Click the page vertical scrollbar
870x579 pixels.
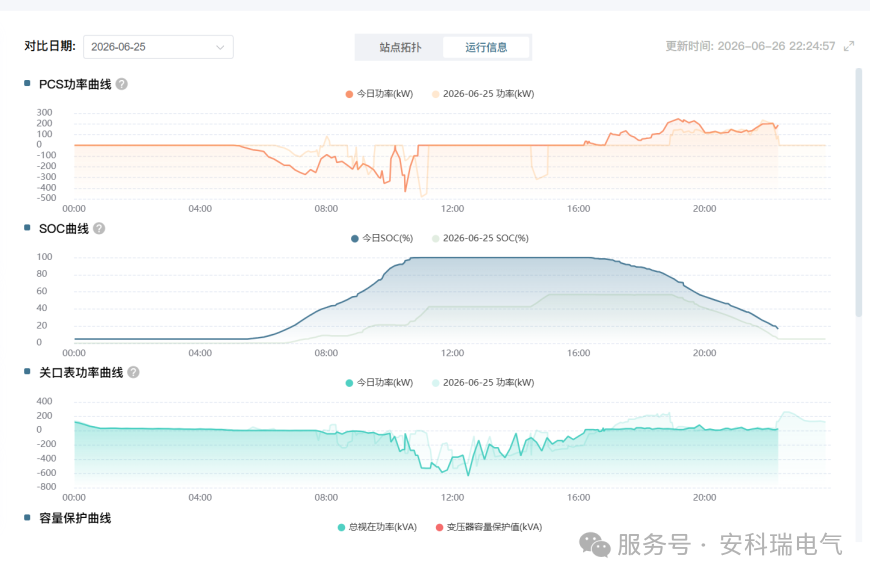point(859,192)
